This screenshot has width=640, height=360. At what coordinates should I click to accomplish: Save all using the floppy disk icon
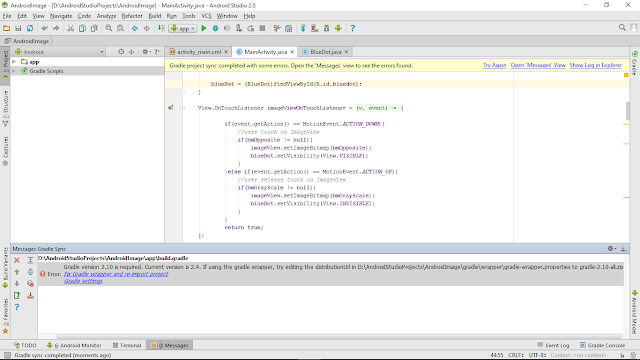click(18, 28)
